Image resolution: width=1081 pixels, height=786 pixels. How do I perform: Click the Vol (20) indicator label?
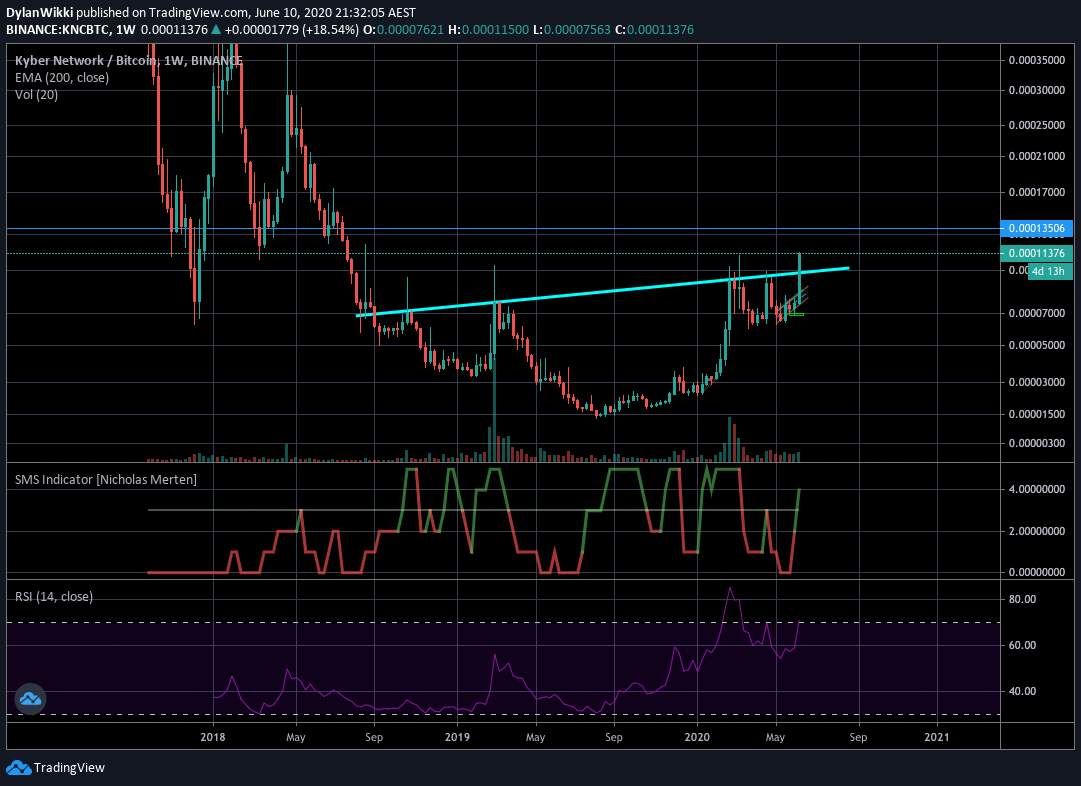point(37,94)
